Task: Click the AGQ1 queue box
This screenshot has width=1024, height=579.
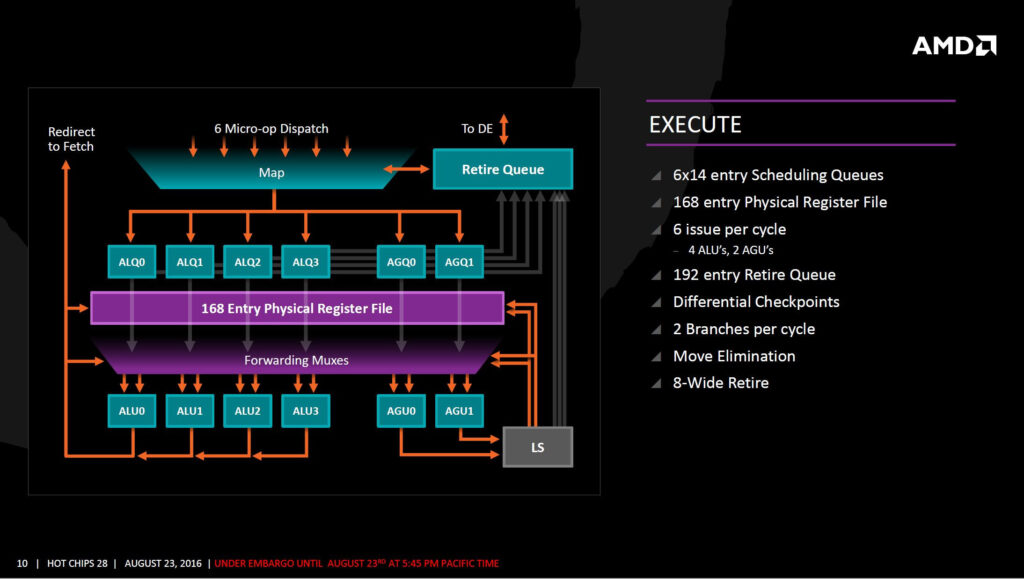Action: [x=459, y=262]
